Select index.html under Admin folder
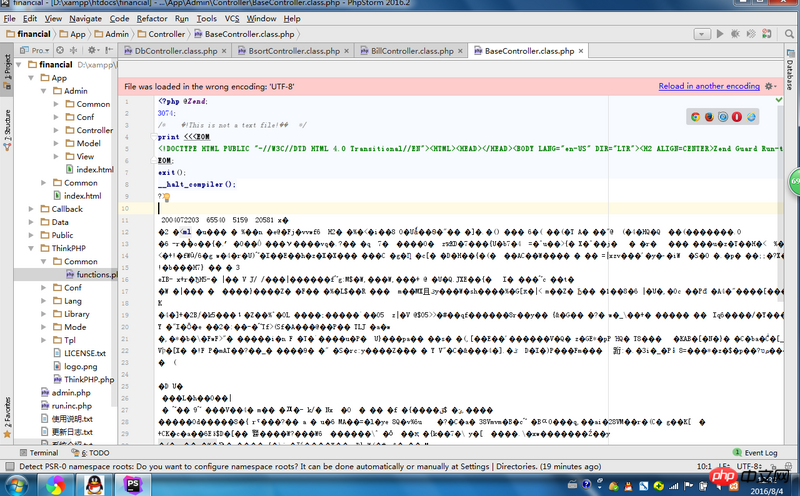The image size is (800, 496). pos(95,169)
